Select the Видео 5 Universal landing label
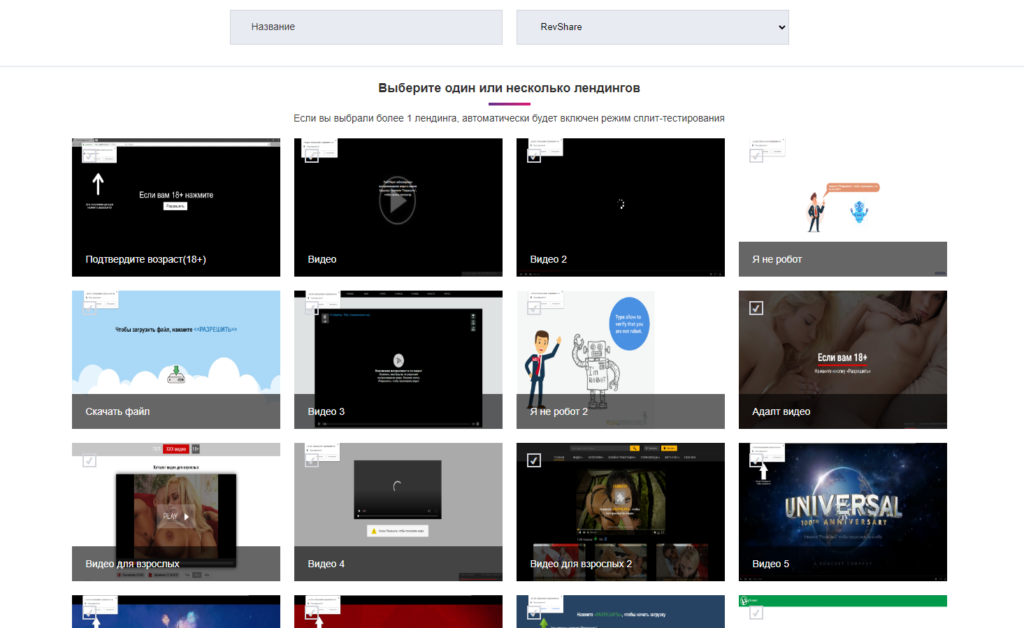1024x628 pixels. 771,563
